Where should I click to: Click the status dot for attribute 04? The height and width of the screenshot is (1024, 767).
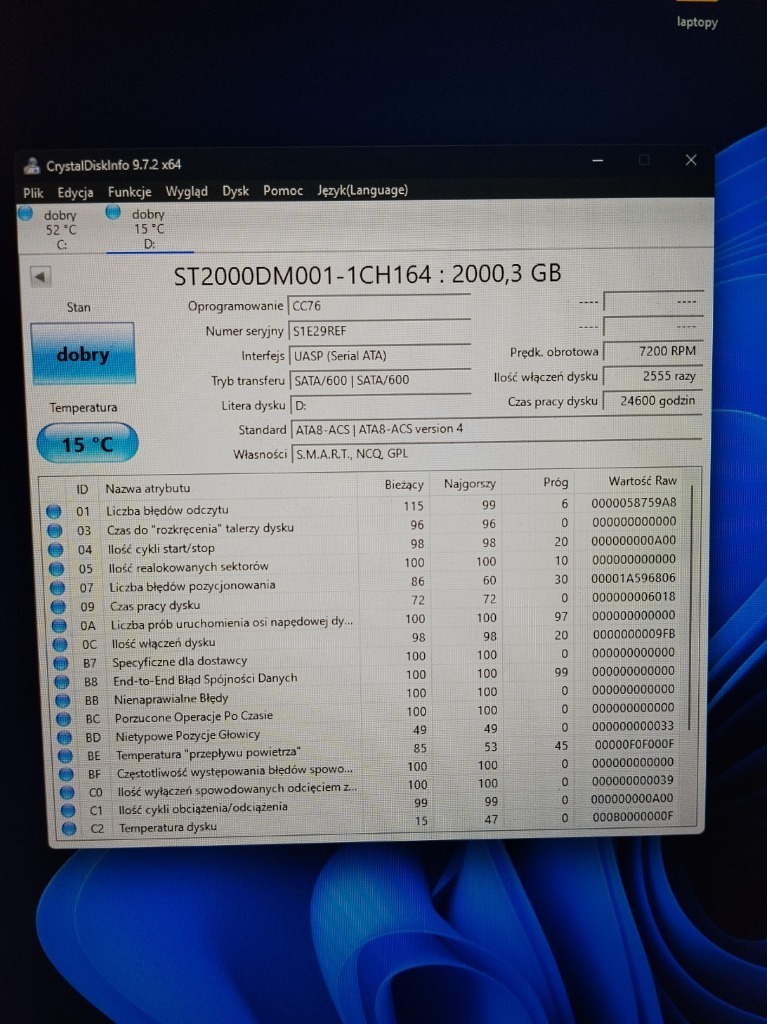coord(56,550)
